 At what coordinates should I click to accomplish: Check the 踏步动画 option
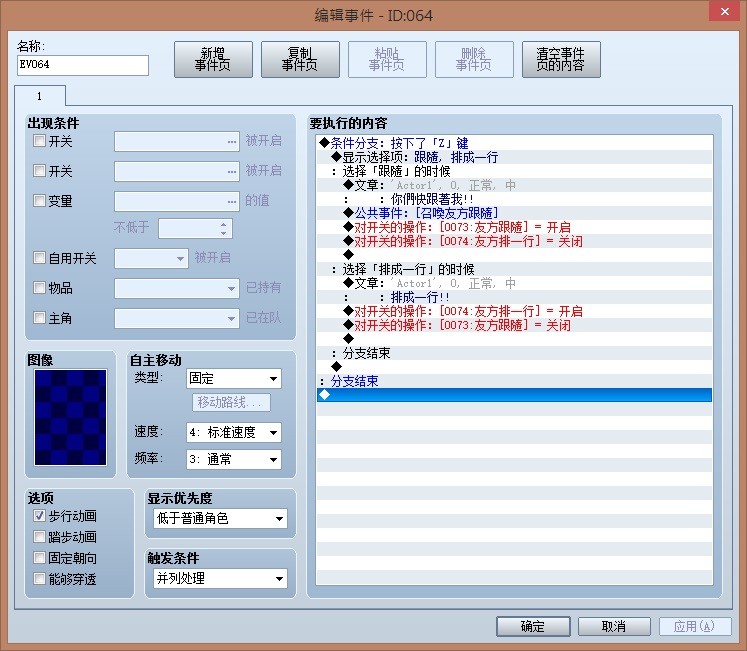(x=40, y=537)
